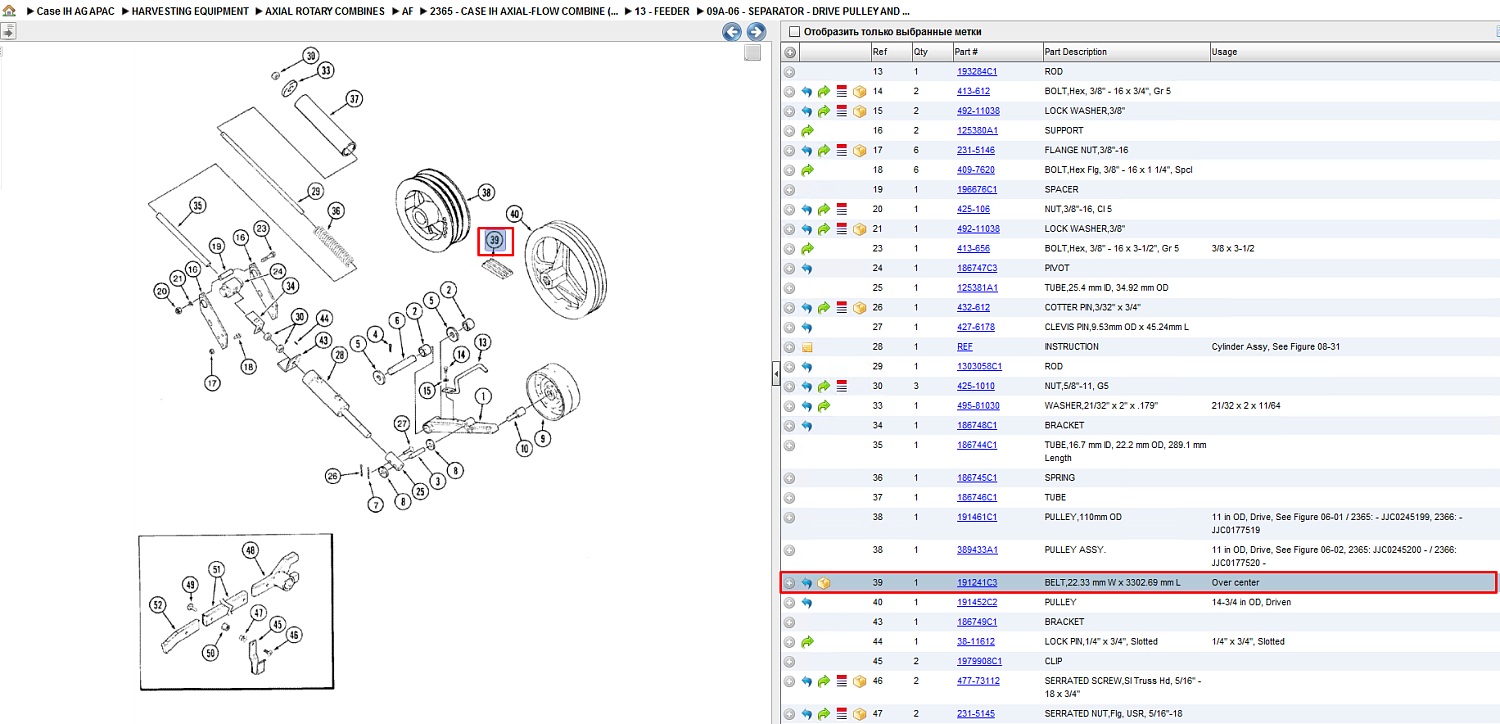Expand all rows using header plus icon

pyautogui.click(x=790, y=52)
